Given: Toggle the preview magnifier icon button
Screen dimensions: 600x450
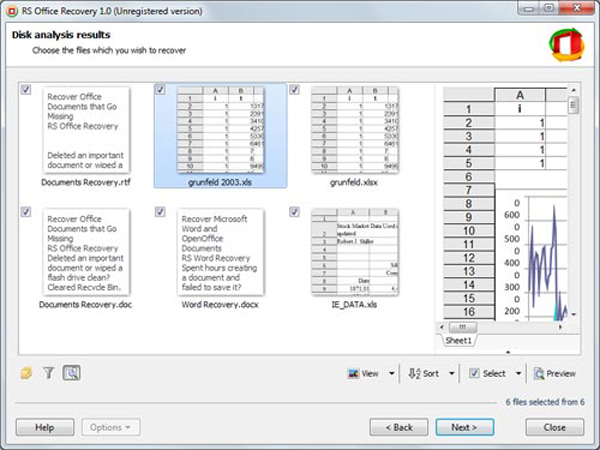Looking at the screenshot, I should [x=72, y=373].
